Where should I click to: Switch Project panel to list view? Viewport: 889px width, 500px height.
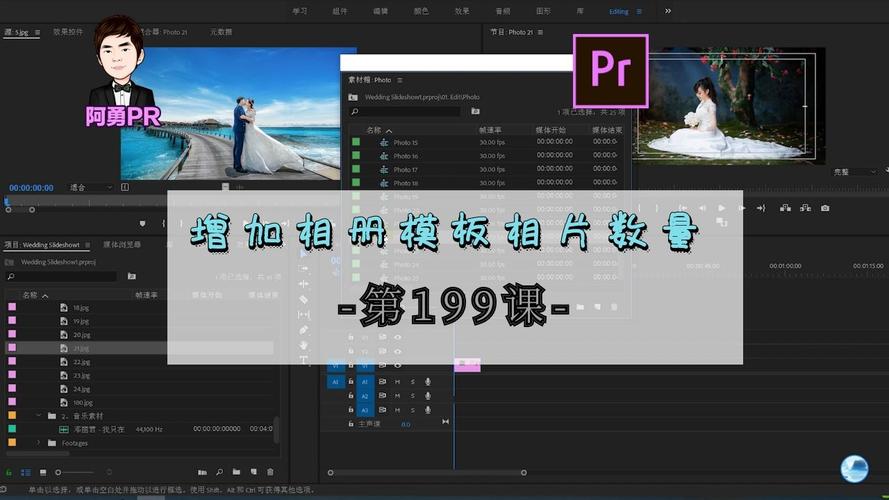pos(26,472)
